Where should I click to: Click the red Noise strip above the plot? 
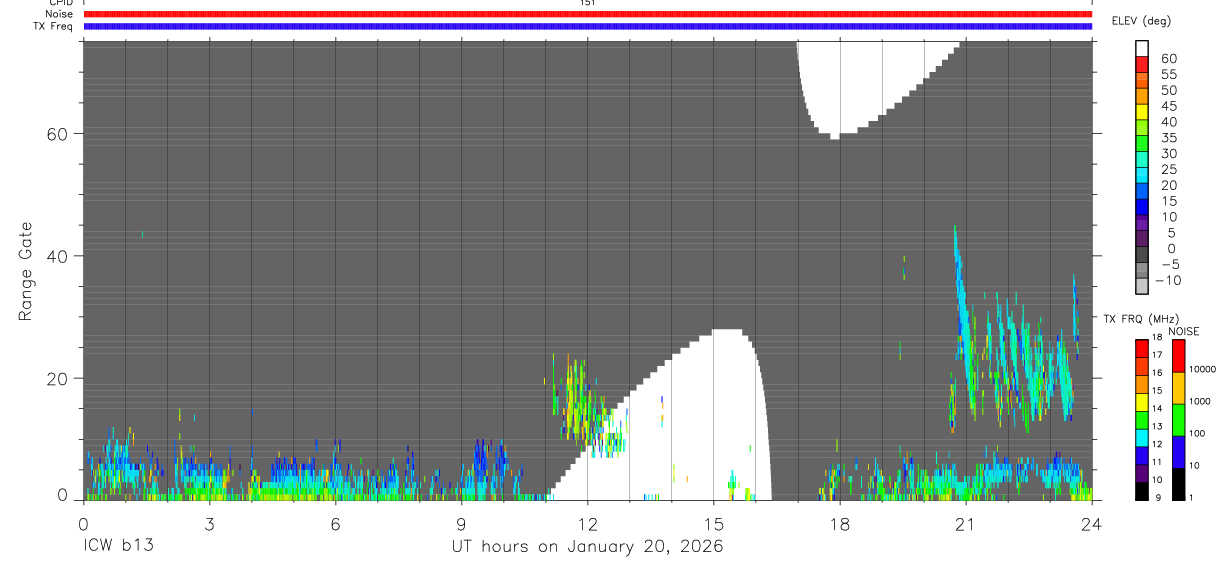[587, 14]
